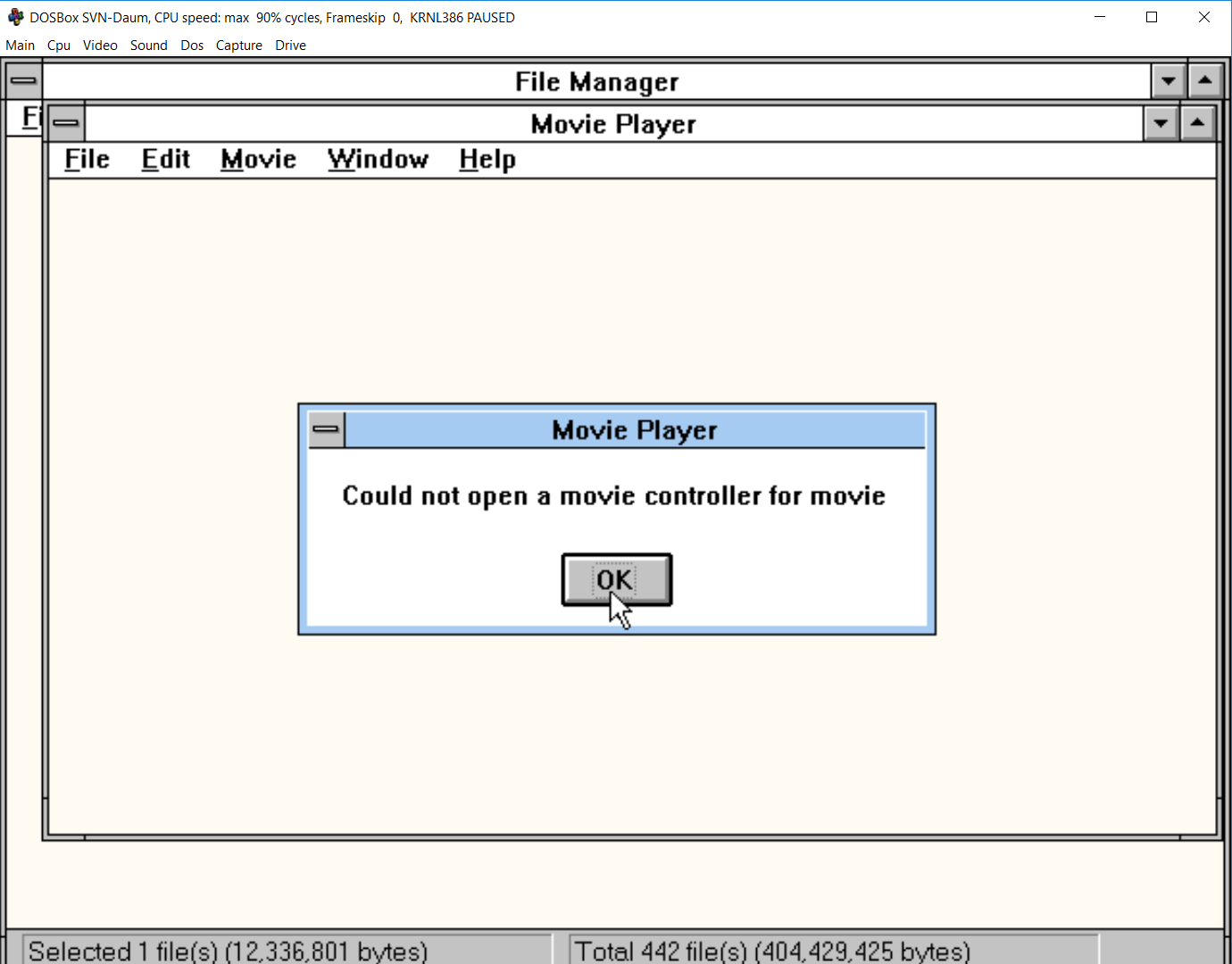The height and width of the screenshot is (964, 1232).
Task: Open DOSBox Main menu
Action: click(x=21, y=46)
